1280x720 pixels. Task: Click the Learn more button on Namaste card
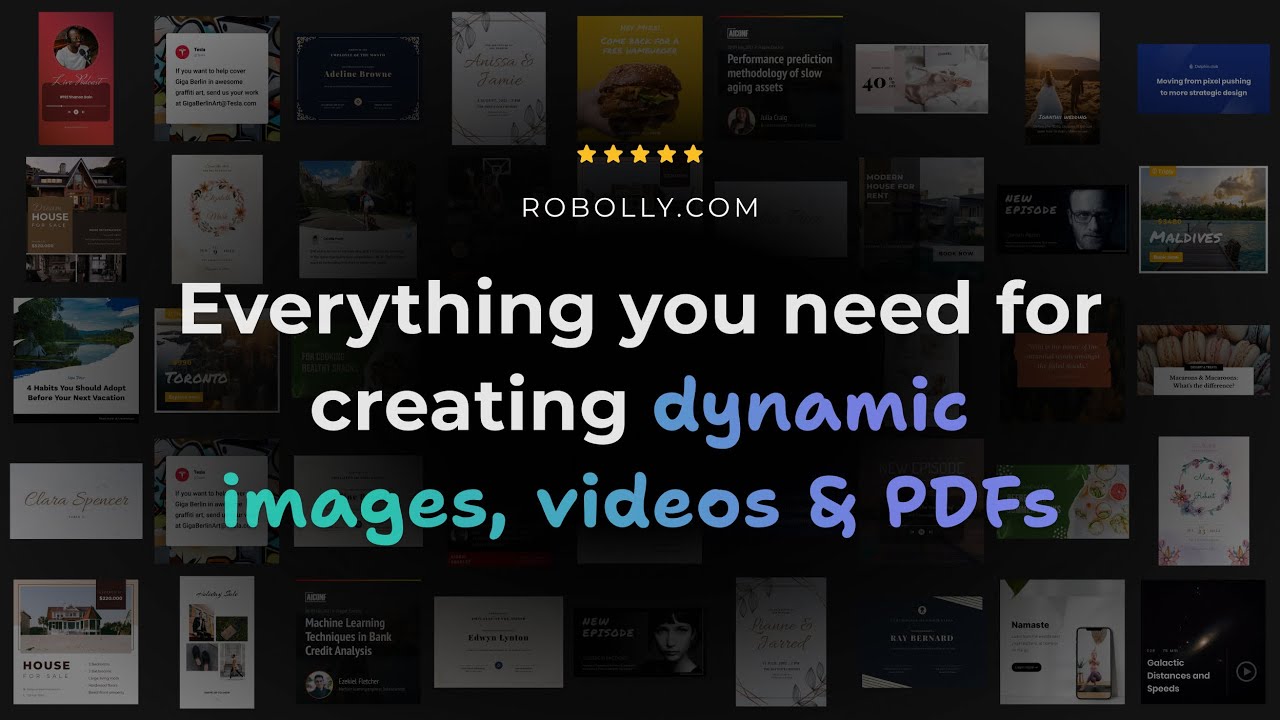click(1027, 667)
